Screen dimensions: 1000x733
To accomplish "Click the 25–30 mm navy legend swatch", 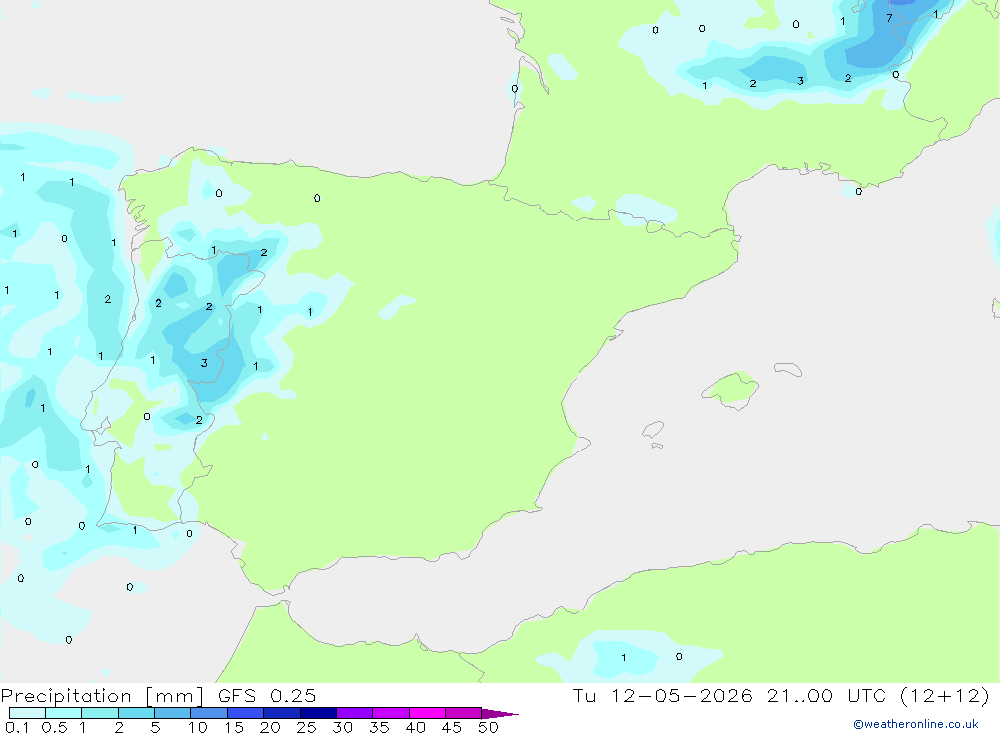I will 318,713.
